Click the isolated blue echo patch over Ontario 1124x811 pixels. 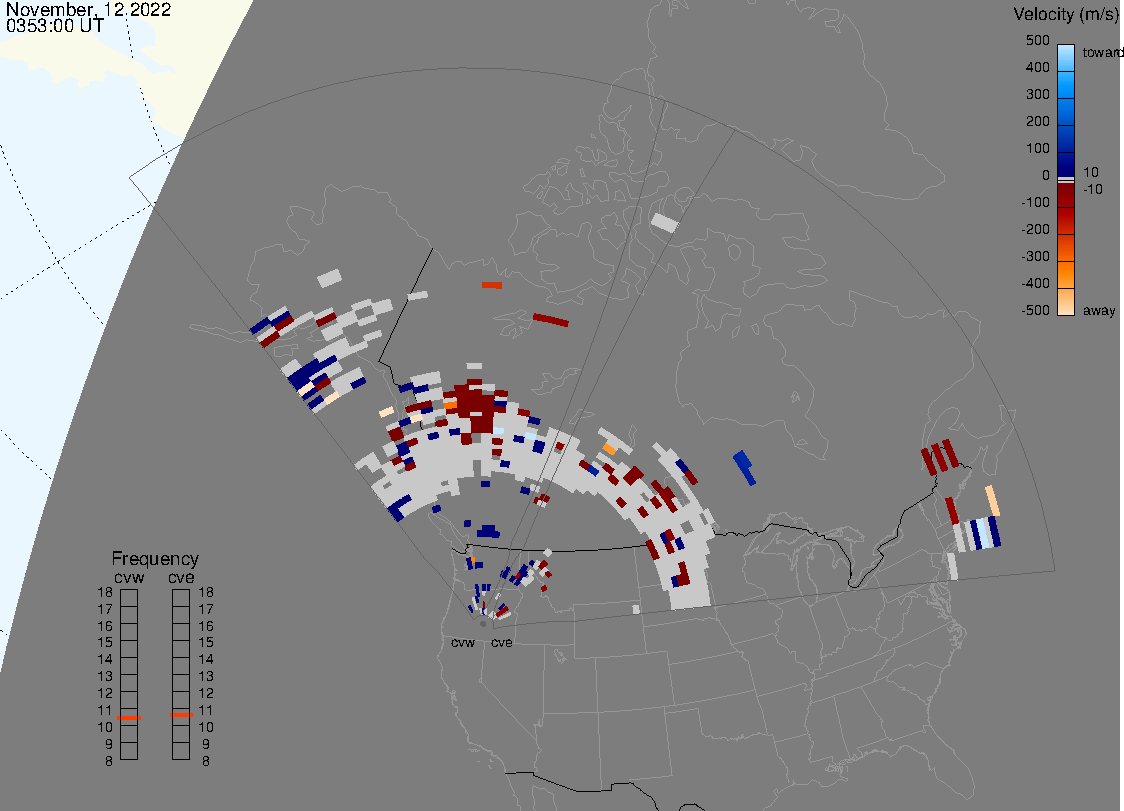[x=744, y=468]
